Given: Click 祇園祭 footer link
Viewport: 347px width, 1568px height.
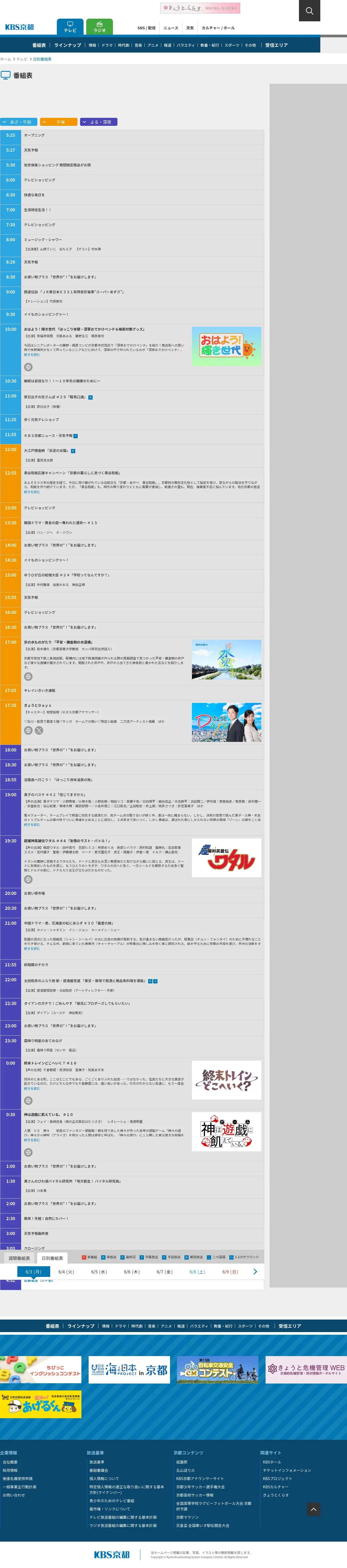Looking at the screenshot, I should pos(182,1462).
